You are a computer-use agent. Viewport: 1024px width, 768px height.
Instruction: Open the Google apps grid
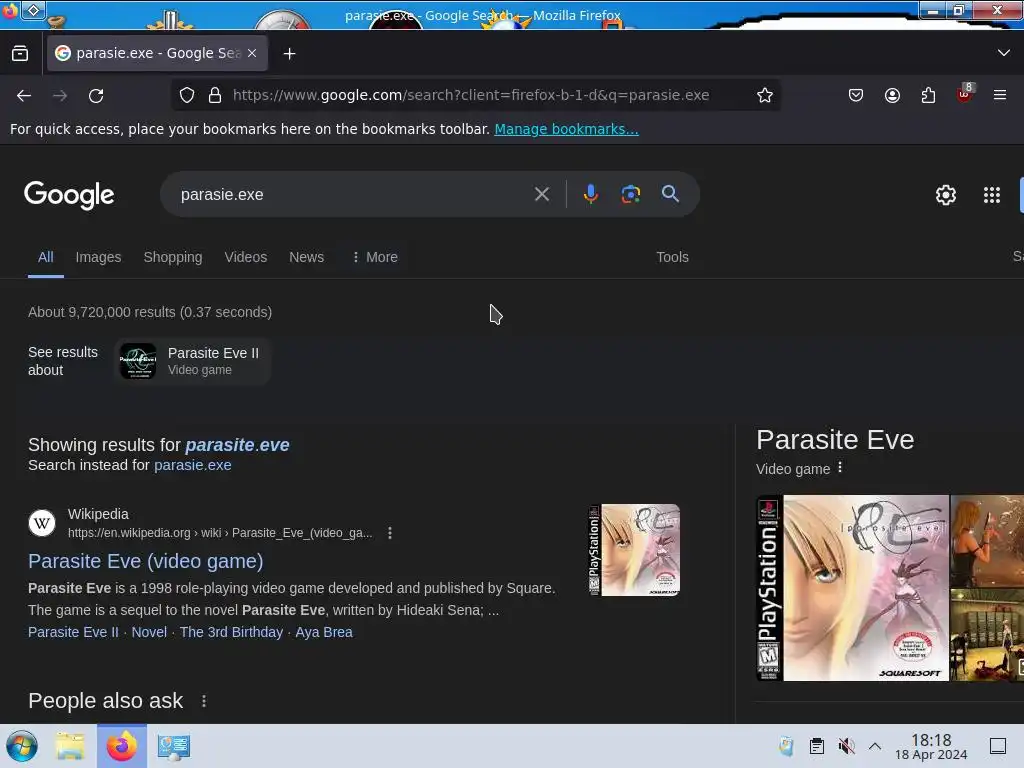991,195
